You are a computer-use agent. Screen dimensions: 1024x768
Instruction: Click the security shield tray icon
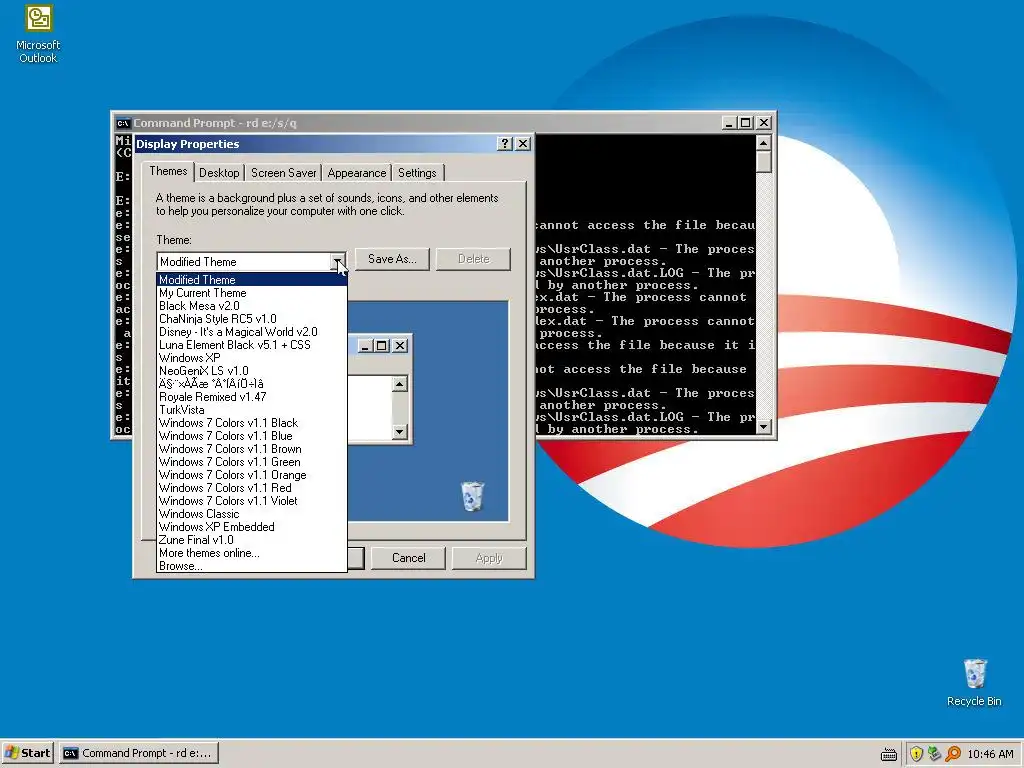point(916,754)
